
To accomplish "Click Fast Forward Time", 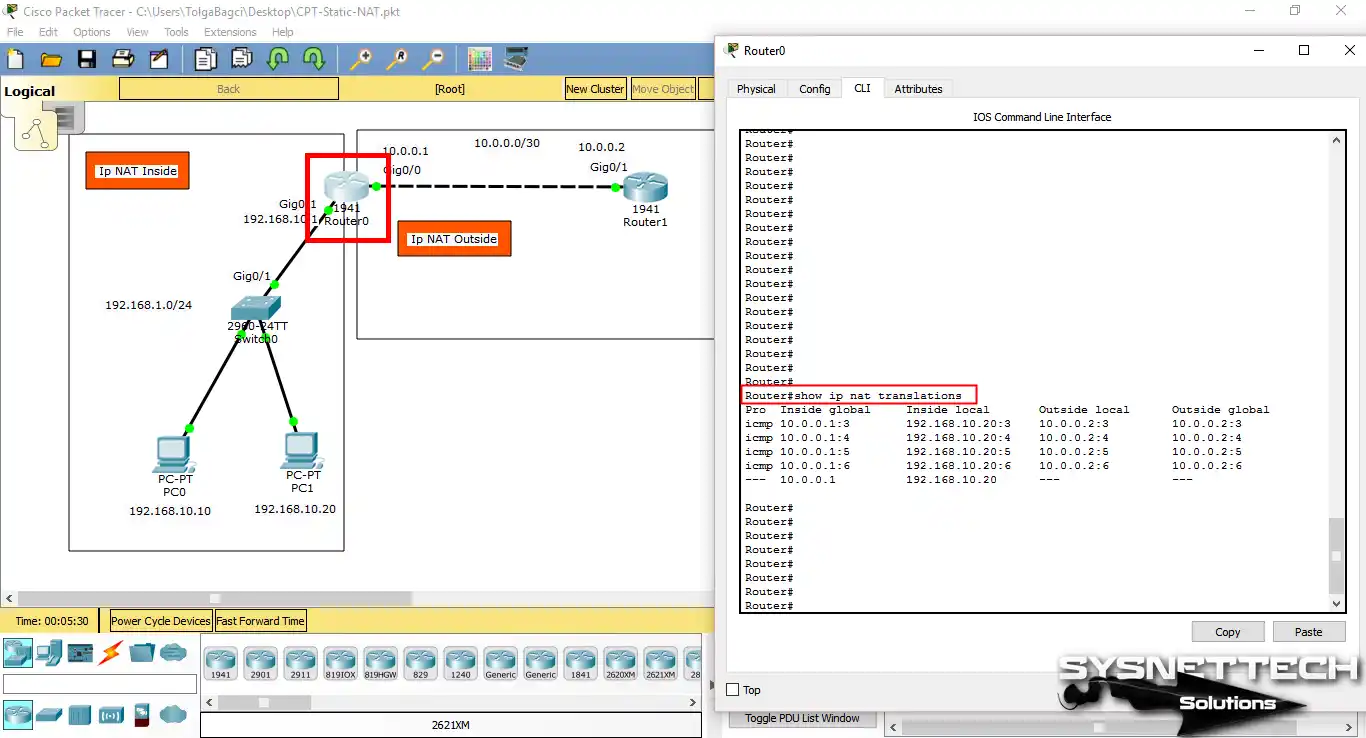I will pos(260,621).
